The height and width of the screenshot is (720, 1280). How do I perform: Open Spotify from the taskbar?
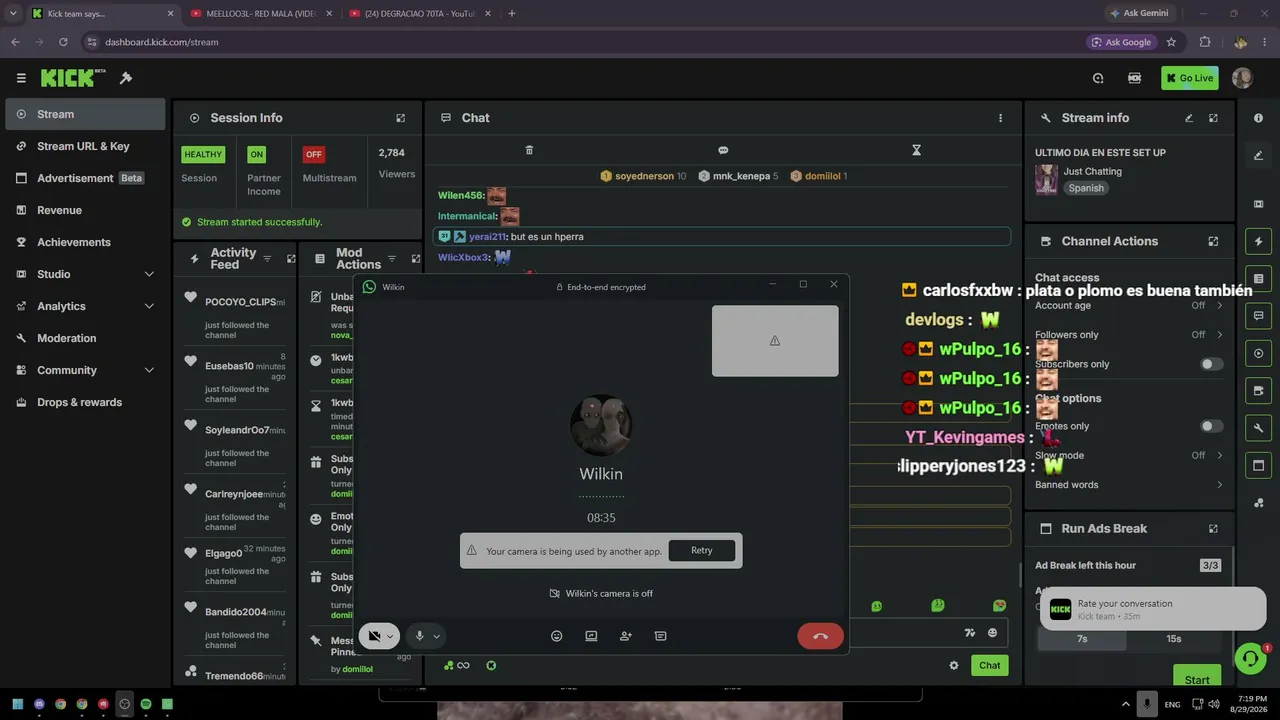coord(146,704)
